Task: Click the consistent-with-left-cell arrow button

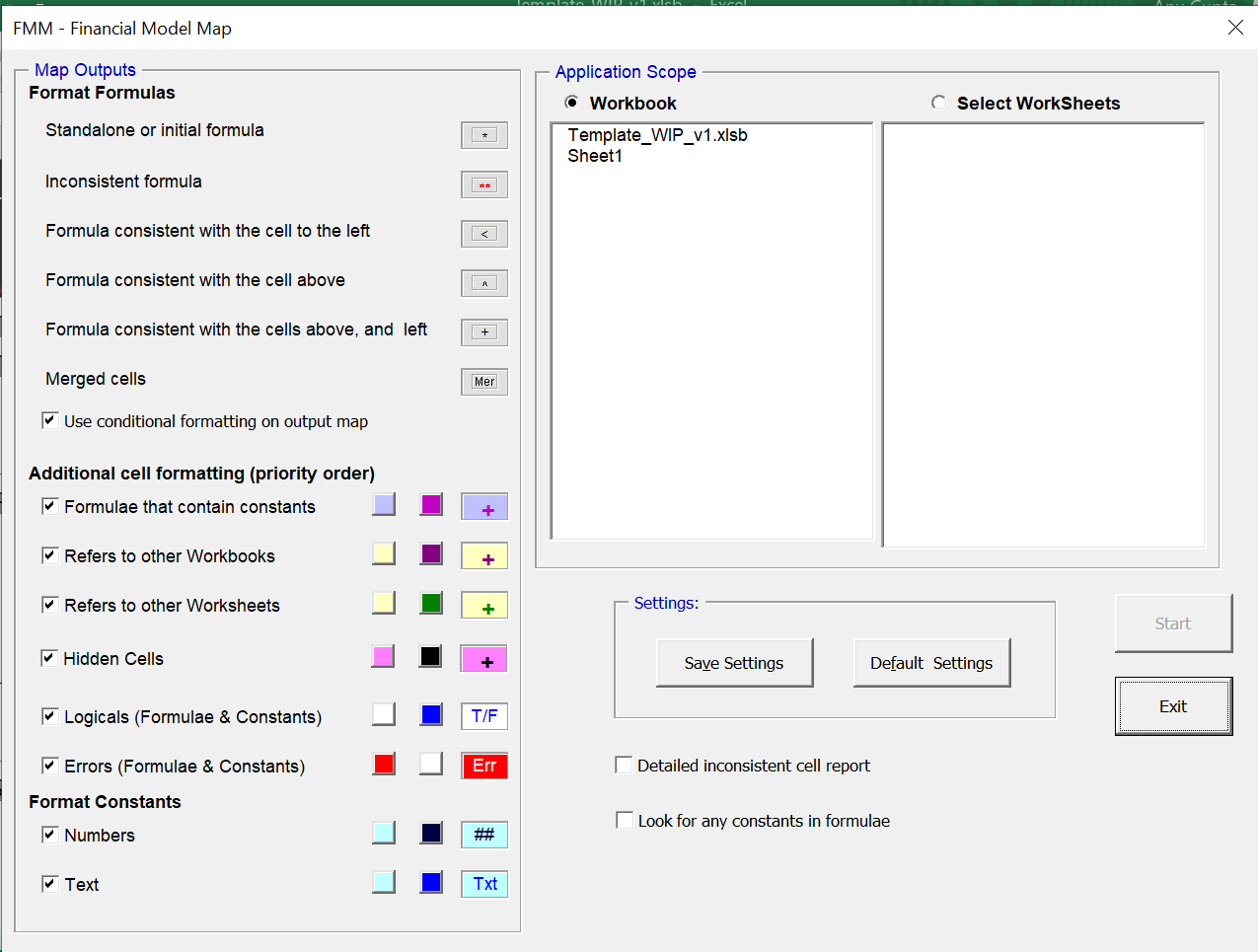Action: (484, 234)
